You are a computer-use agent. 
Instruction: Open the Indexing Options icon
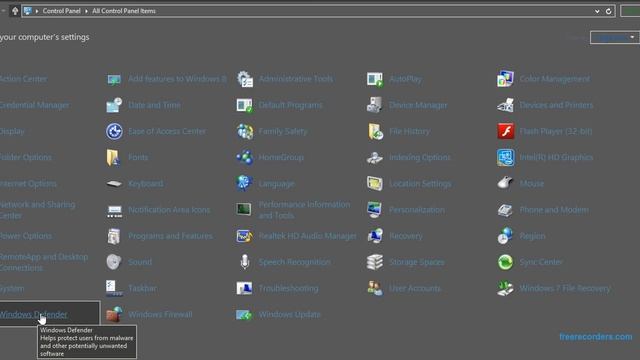point(375,158)
